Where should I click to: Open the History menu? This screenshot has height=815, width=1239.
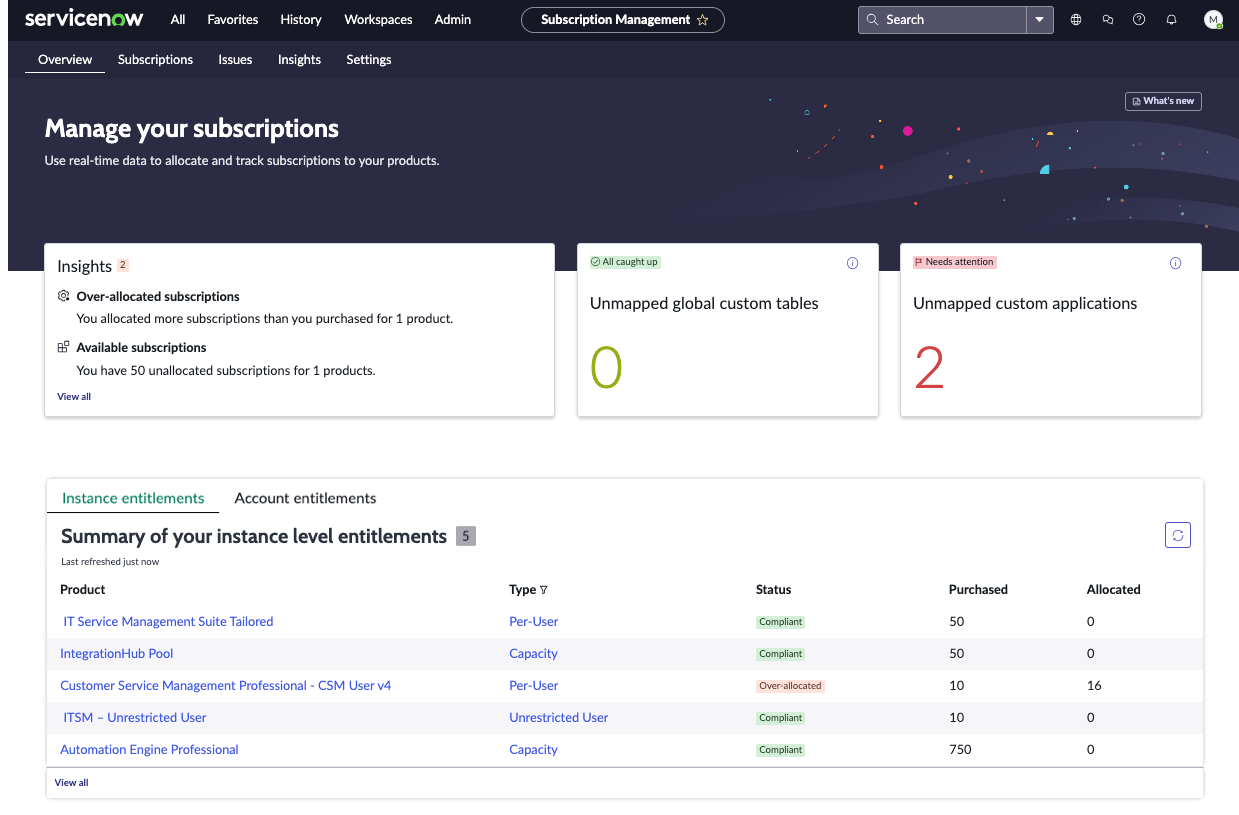301,20
